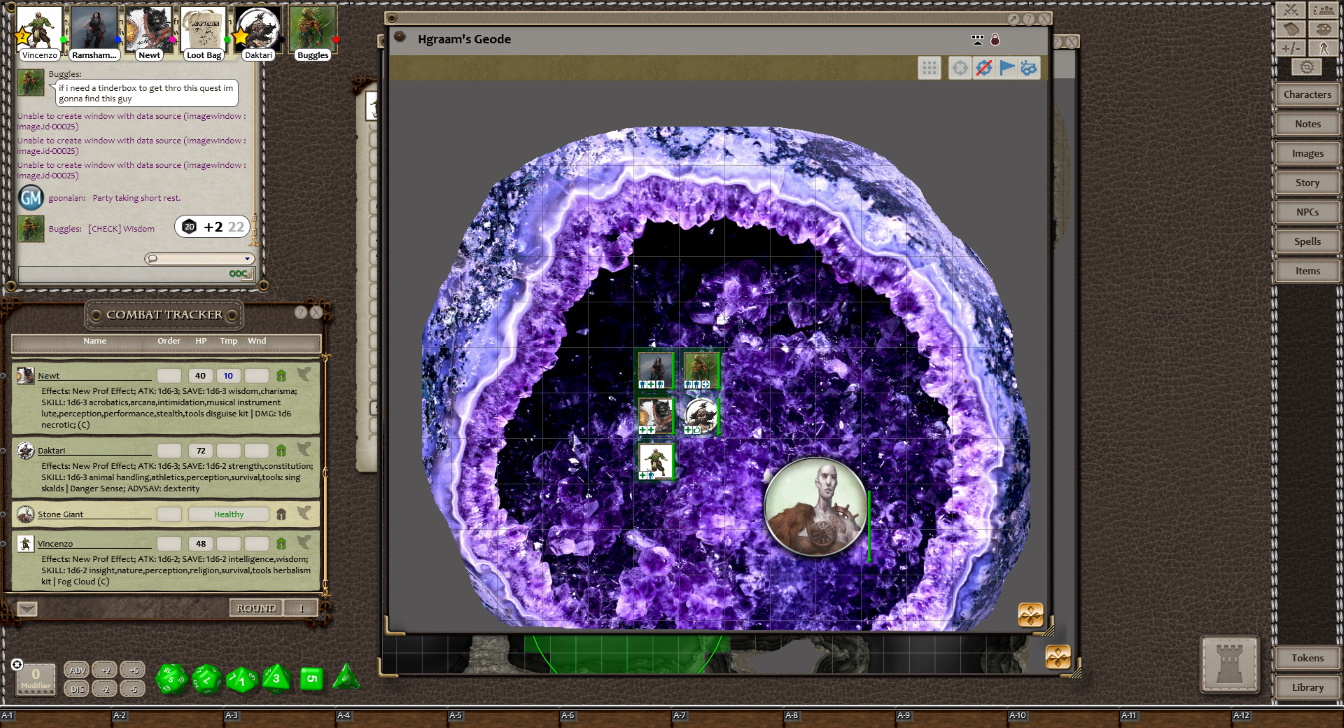
Task: Click the Modifier stack box
Action: [36, 680]
